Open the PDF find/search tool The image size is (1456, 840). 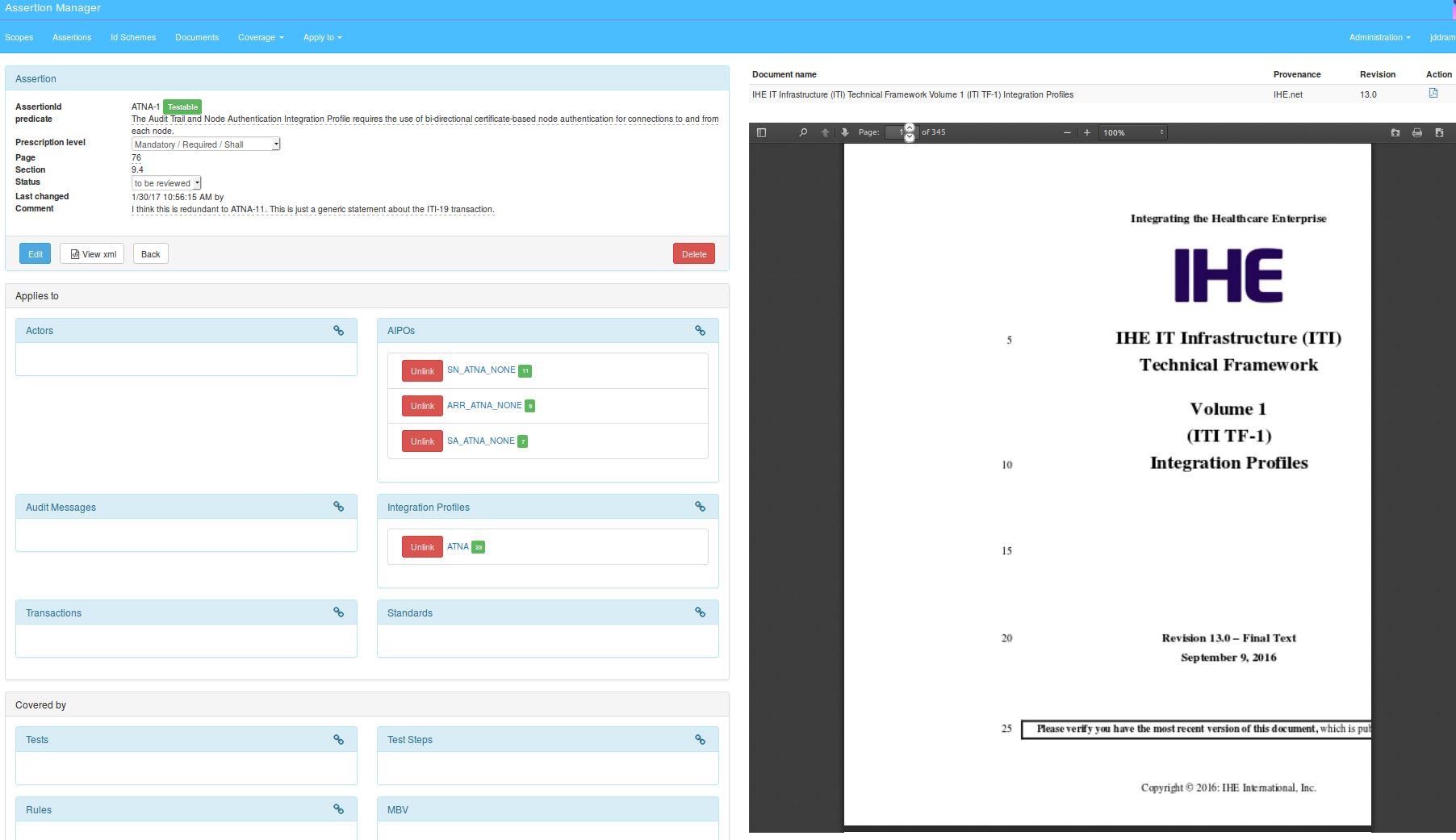(x=803, y=132)
